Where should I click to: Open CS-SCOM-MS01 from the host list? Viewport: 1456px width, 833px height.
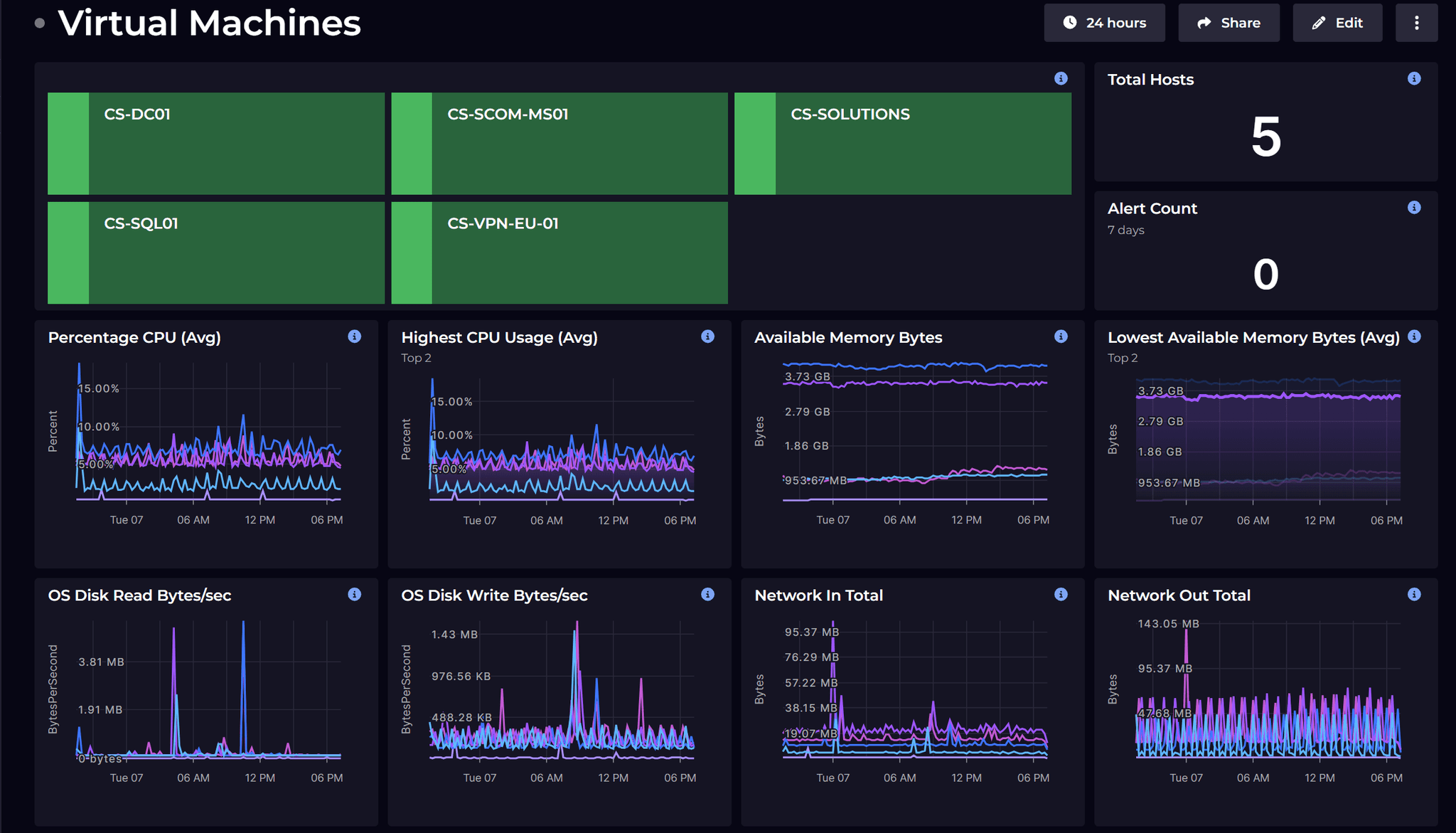point(559,143)
